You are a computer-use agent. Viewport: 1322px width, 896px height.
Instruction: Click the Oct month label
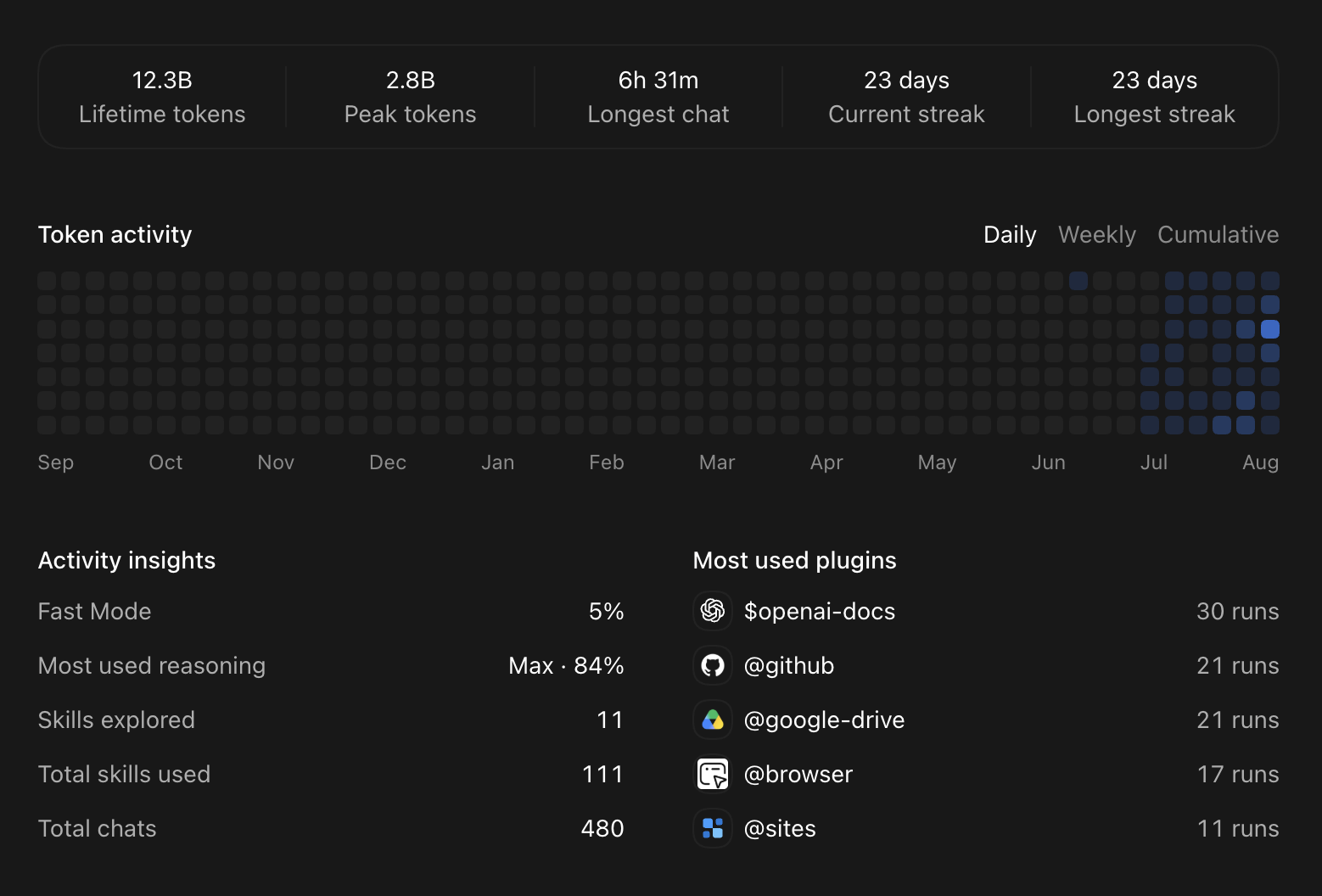click(165, 462)
